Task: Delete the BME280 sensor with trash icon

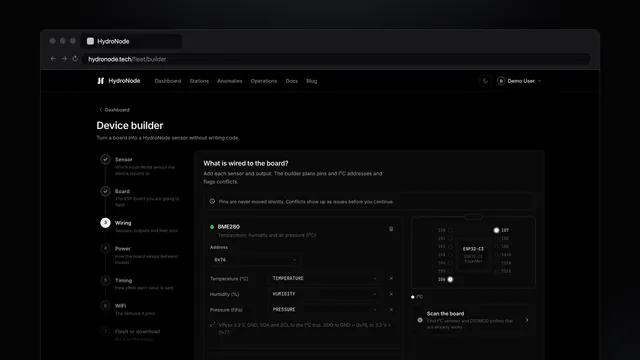Action: (x=391, y=229)
